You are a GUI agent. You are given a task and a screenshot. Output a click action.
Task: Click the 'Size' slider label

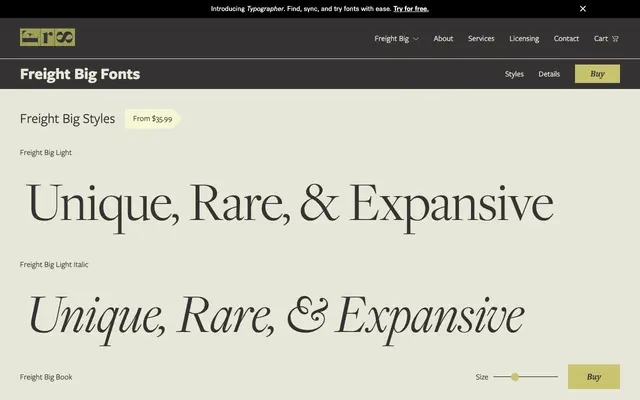tap(482, 377)
